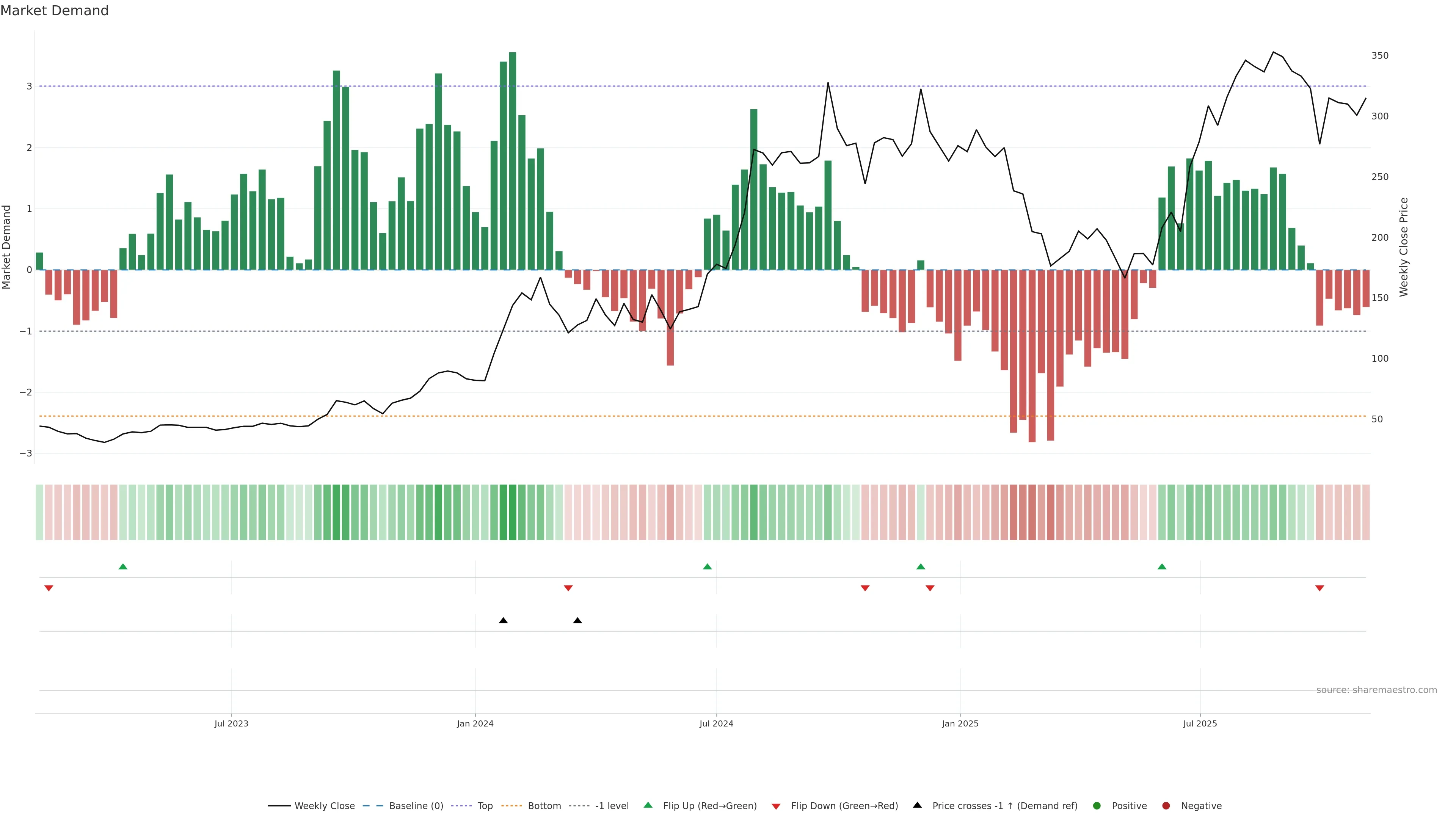Click the black triangle legend icon for Price crosses -1
This screenshot has height=819, width=1456.
(917, 805)
